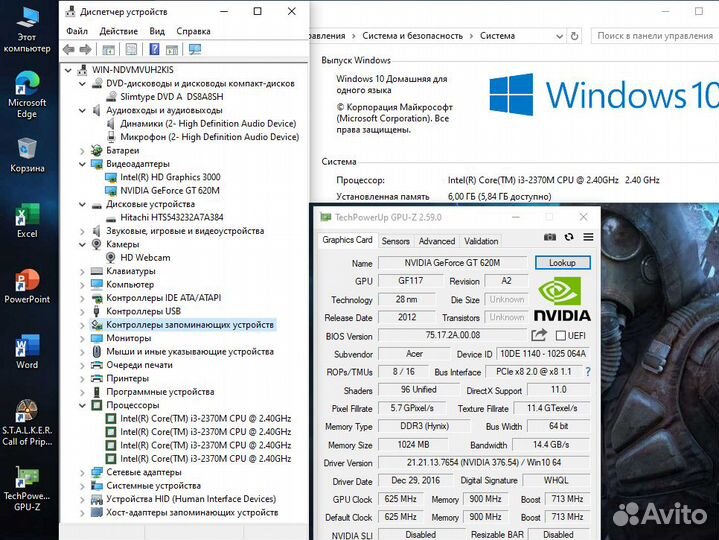The image size is (719, 540).
Task: Expand the Принтеры category
Action: [x=82, y=379]
